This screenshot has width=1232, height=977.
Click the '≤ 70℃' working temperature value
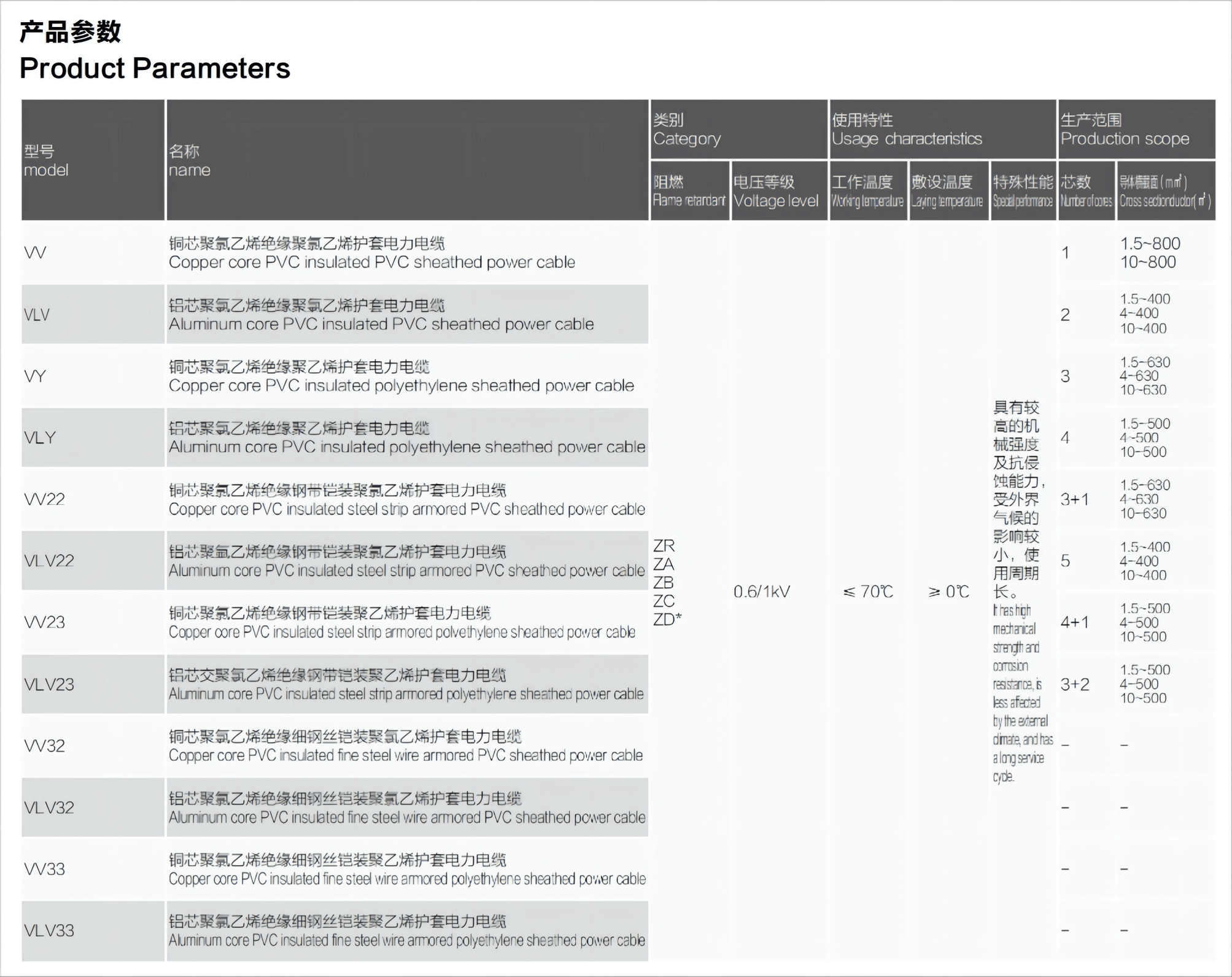868,591
